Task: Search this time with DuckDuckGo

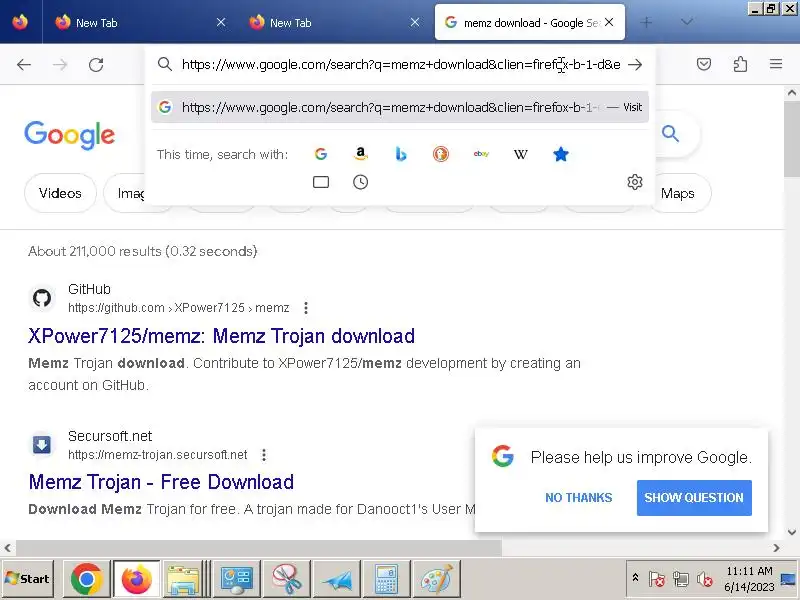Action: [441, 154]
